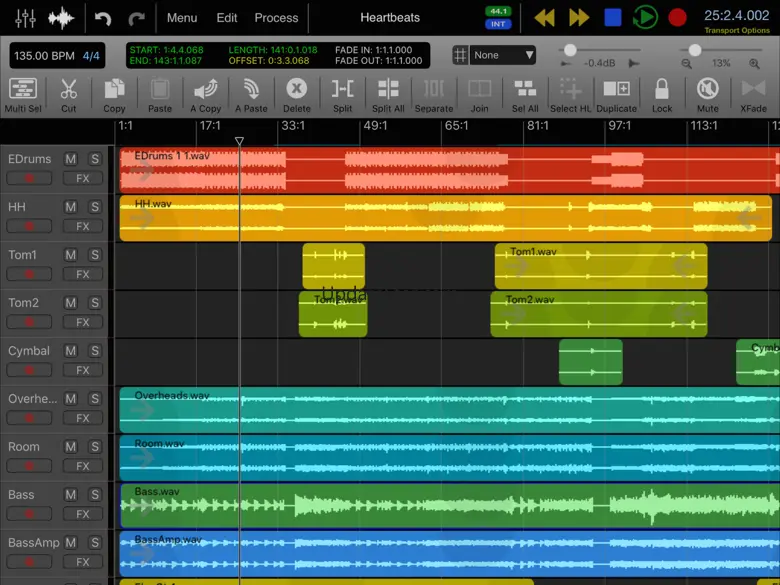This screenshot has width=780, height=585.
Task: Open the XFade crossfade tool
Action: point(753,94)
